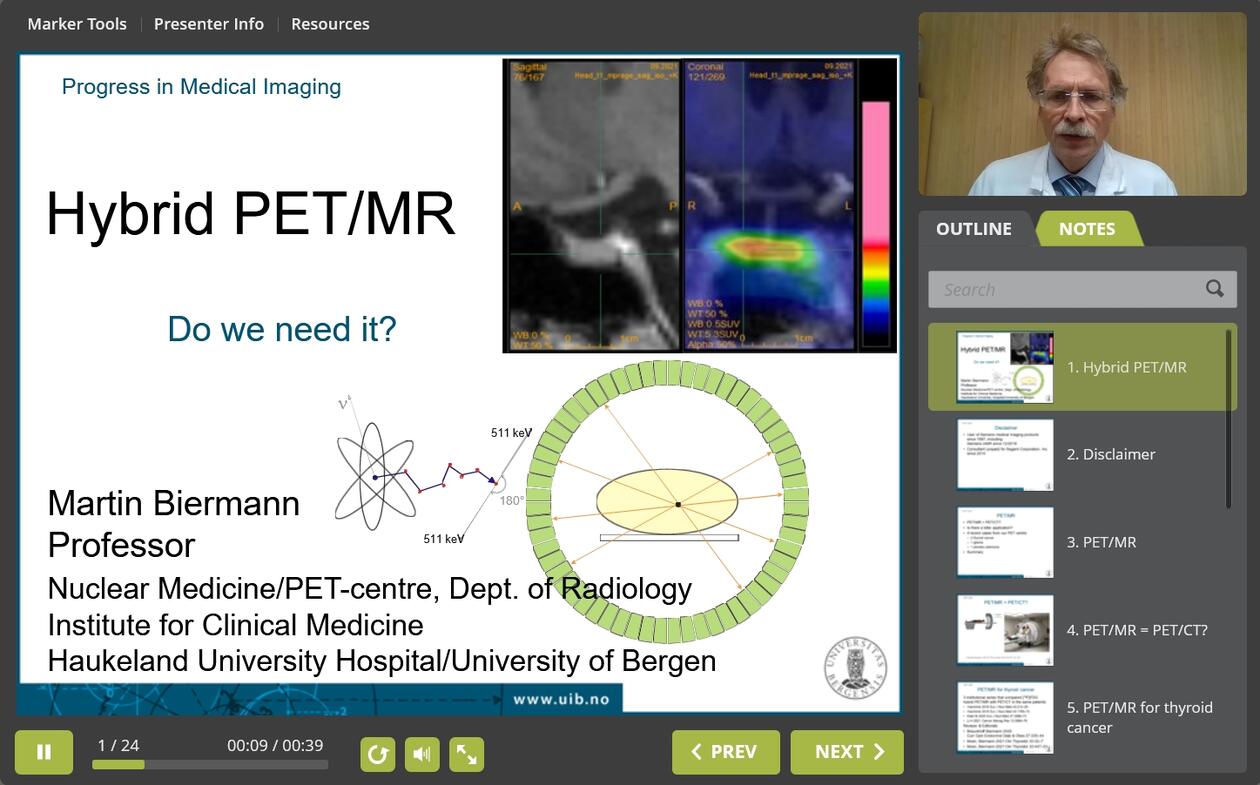Click the slide progress seek bar
Viewport: 1260px width, 785px height.
210,765
